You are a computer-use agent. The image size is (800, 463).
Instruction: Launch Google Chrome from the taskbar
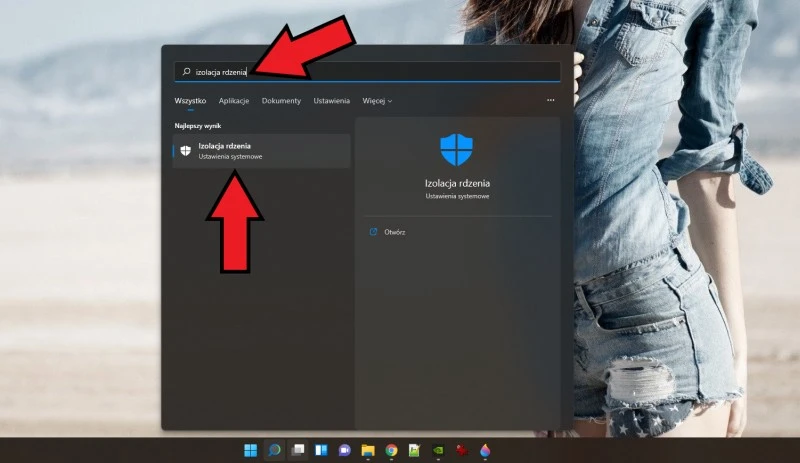click(x=391, y=450)
